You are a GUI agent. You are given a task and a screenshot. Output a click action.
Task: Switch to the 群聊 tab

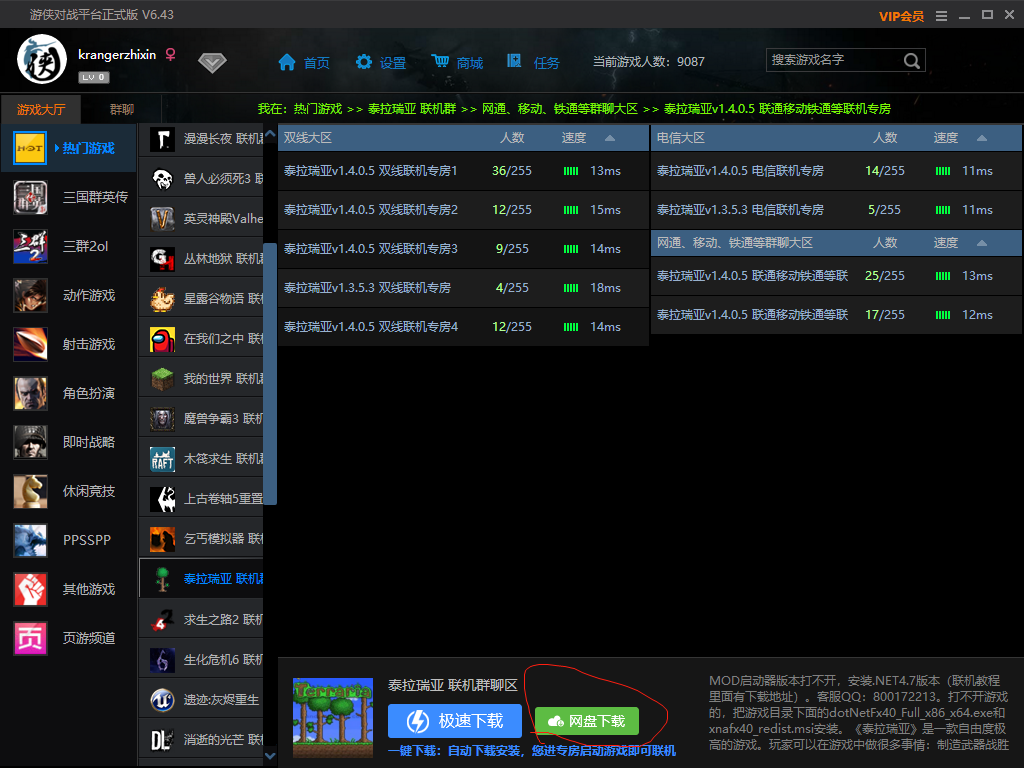pos(121,109)
